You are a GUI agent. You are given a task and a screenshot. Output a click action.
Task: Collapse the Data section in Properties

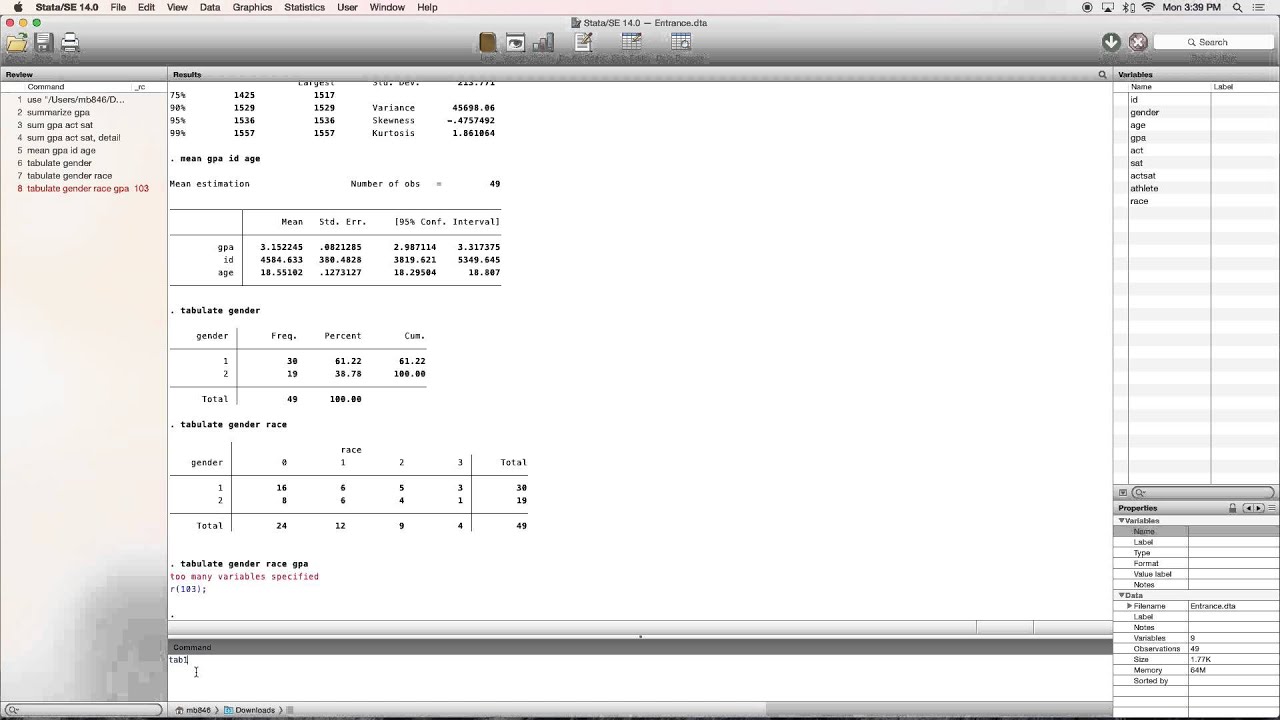tap(1122, 595)
